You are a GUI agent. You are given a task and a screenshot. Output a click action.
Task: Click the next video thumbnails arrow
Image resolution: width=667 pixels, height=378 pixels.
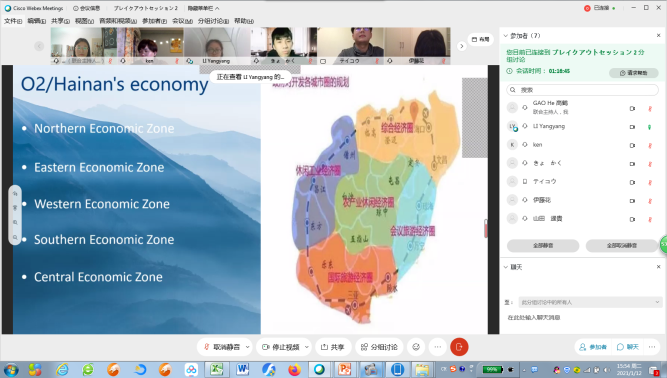click(x=462, y=46)
